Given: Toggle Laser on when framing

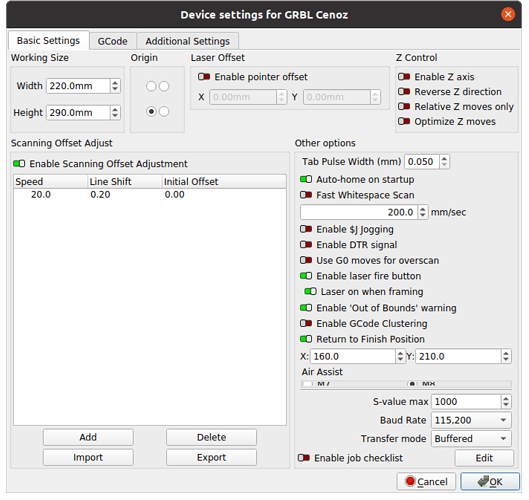Looking at the screenshot, I should coord(310,291).
